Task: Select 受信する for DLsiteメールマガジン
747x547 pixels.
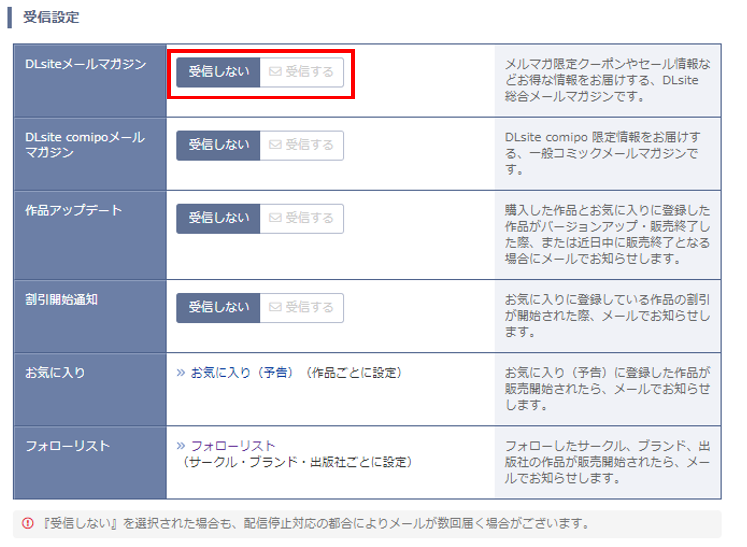Action: (302, 72)
